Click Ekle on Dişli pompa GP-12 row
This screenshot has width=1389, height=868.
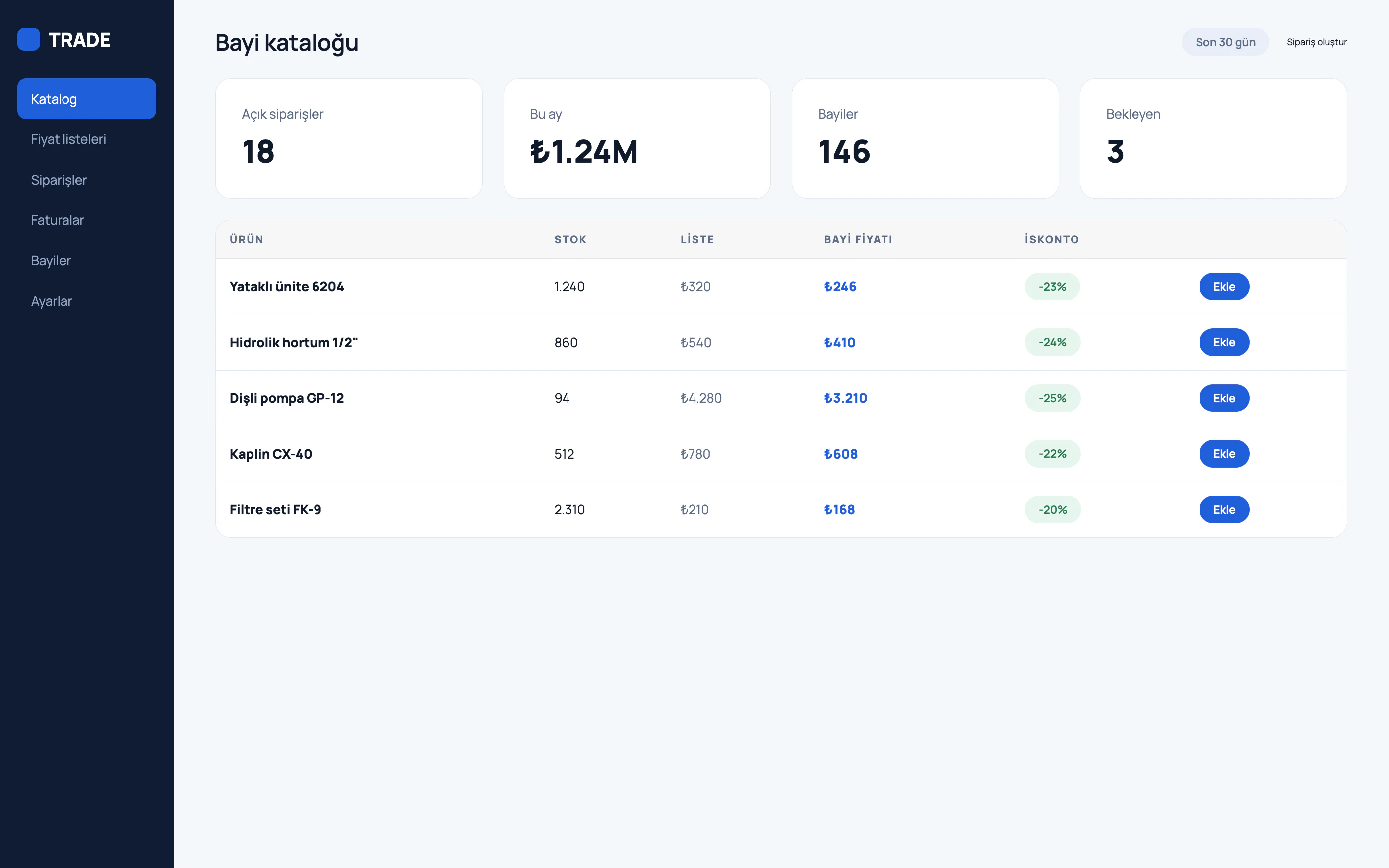(x=1224, y=398)
